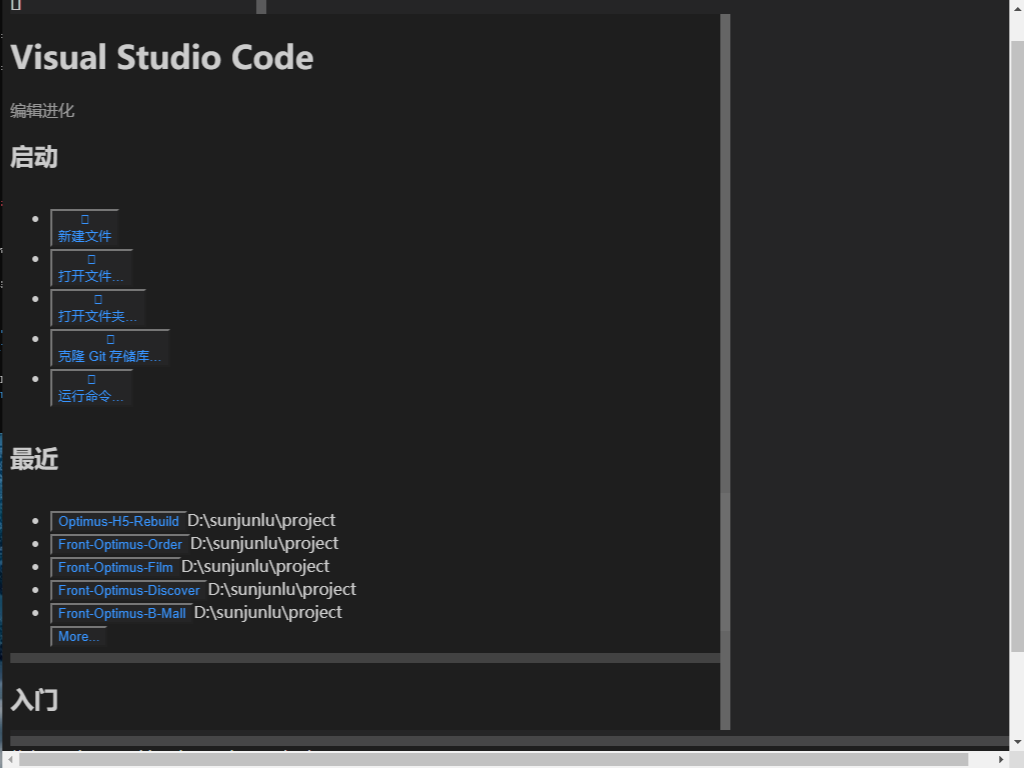The image size is (1024, 768).
Task: Click the Visual Studio Code heading
Action: (162, 57)
